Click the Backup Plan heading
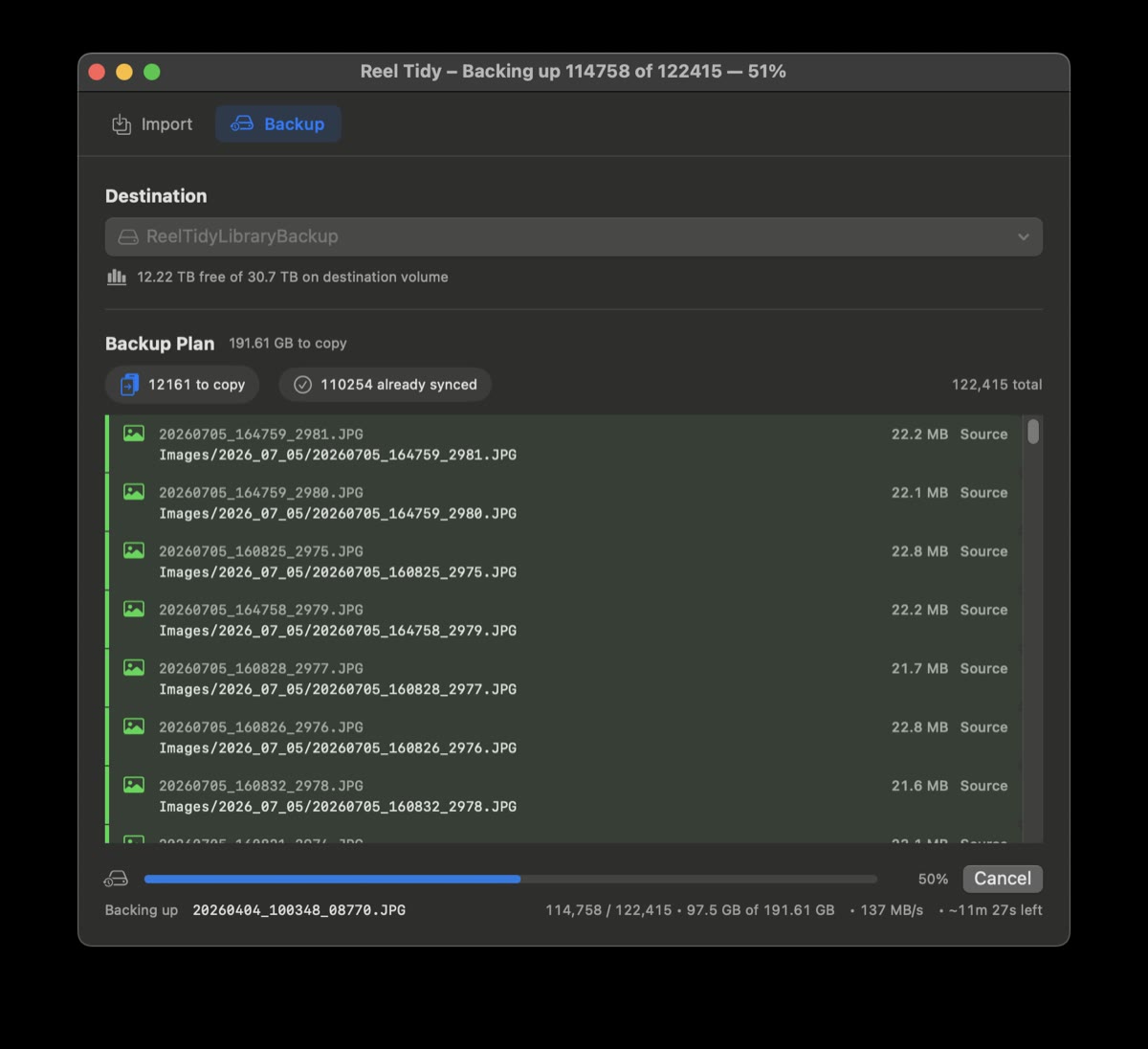This screenshot has height=1049, width=1148. pos(160,344)
